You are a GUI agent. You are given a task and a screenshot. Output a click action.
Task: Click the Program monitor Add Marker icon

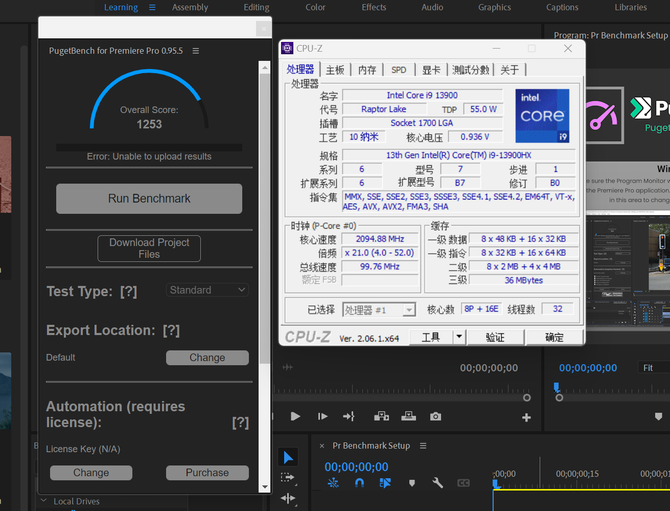click(658, 416)
